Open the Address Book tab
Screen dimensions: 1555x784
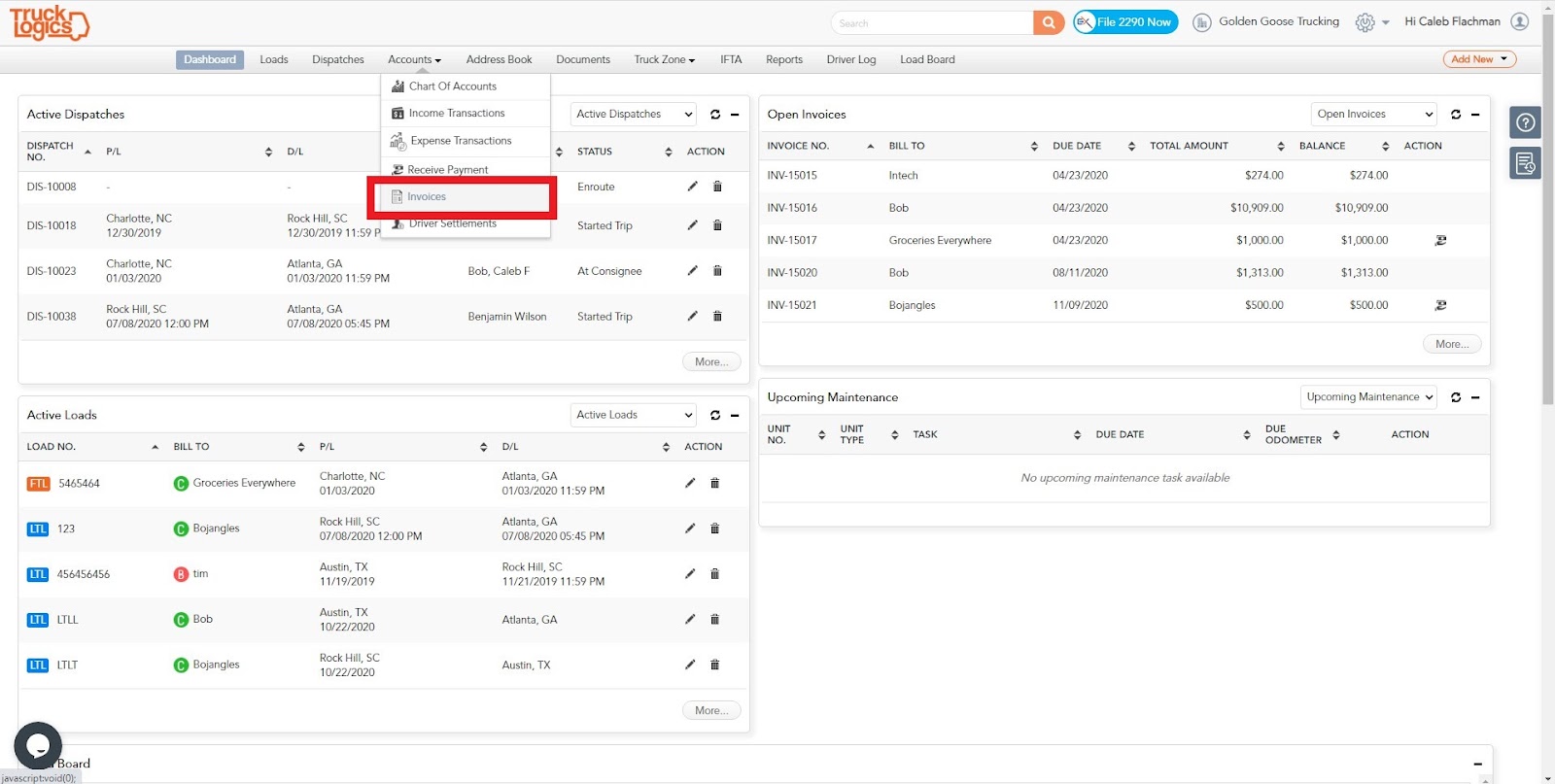click(x=500, y=60)
